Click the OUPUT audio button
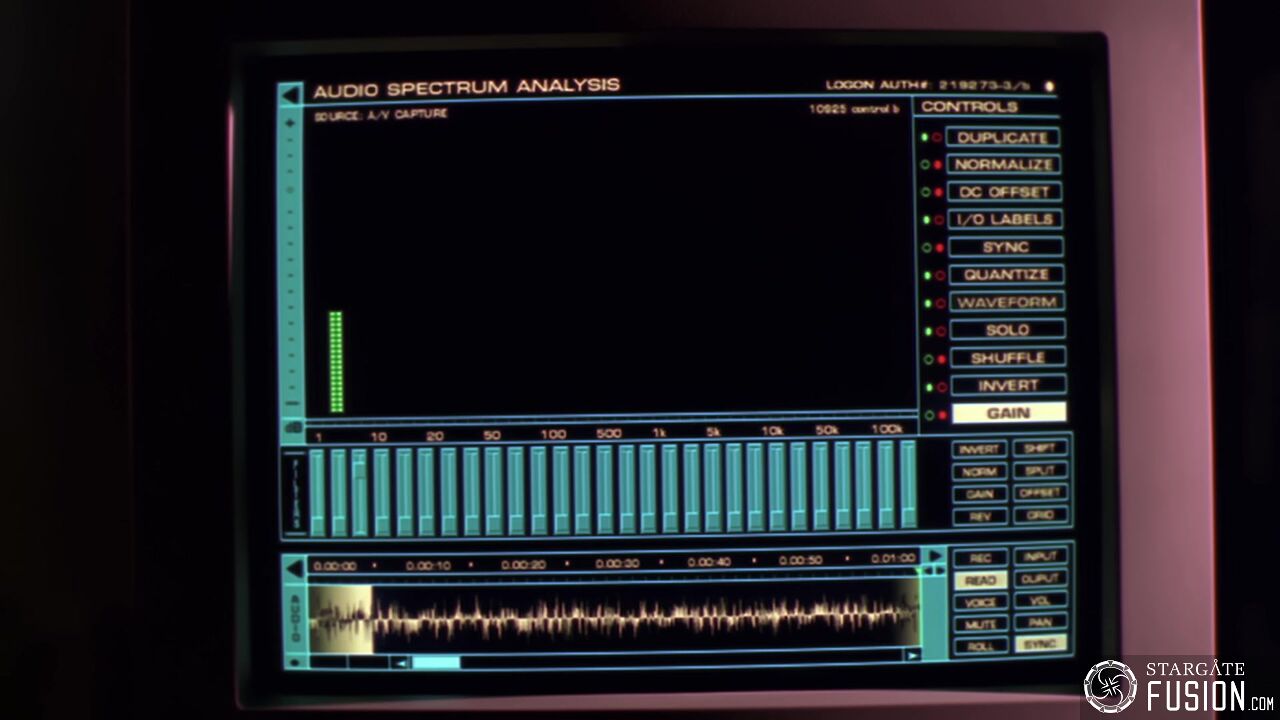 click(1040, 578)
